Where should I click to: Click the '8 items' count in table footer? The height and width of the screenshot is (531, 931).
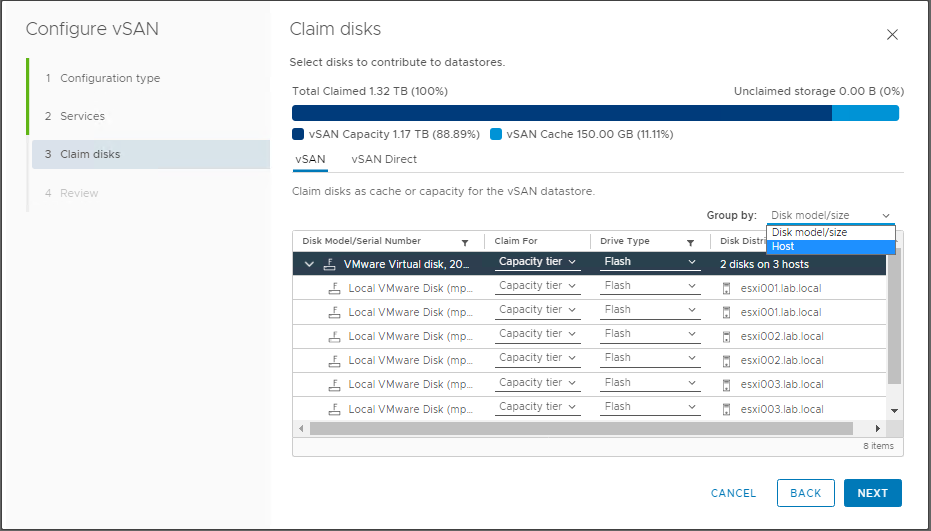(878, 446)
